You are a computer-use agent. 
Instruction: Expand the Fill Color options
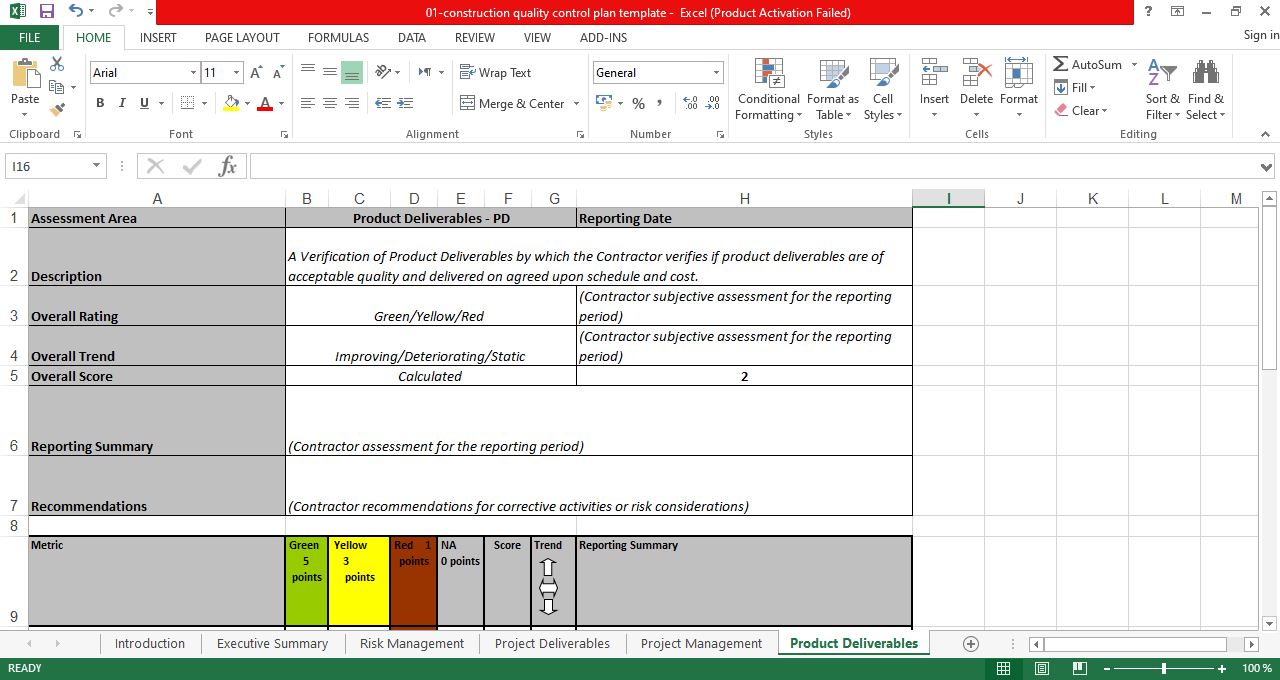pyautogui.click(x=247, y=103)
